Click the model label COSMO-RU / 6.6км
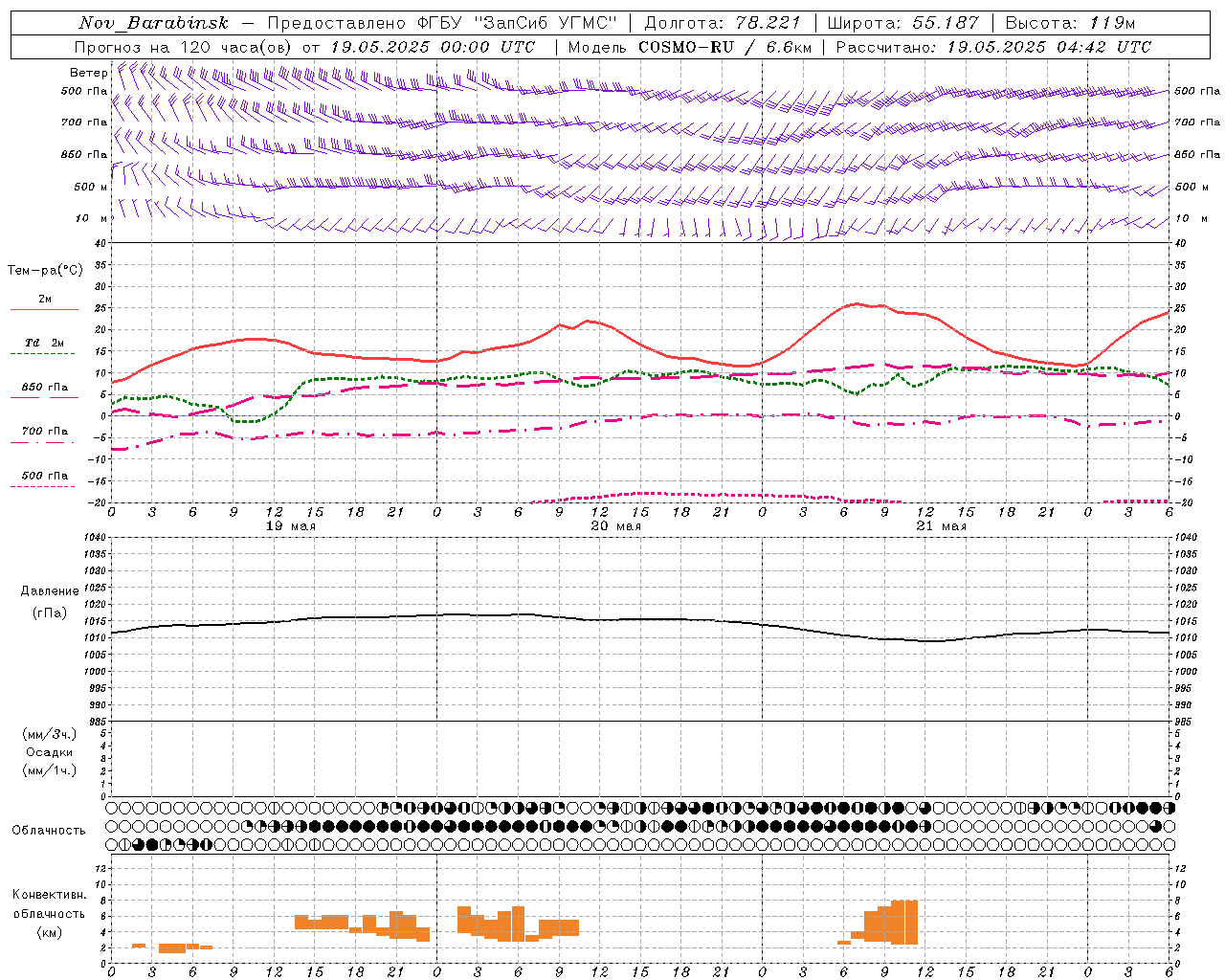This screenshot has width=1225, height=980. 724,47
